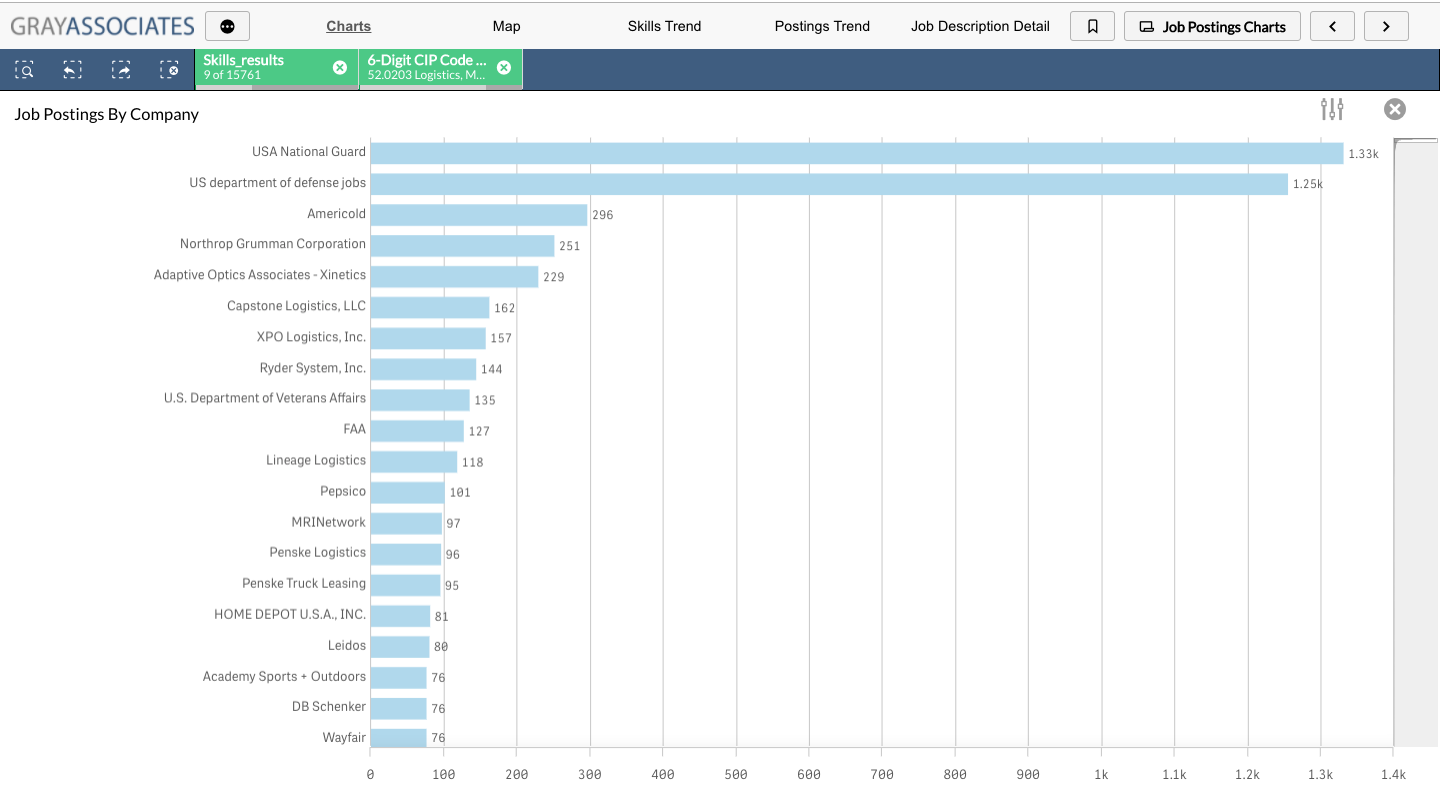
Task: Click Academy Sports + Outdoors label
Action: (x=284, y=676)
